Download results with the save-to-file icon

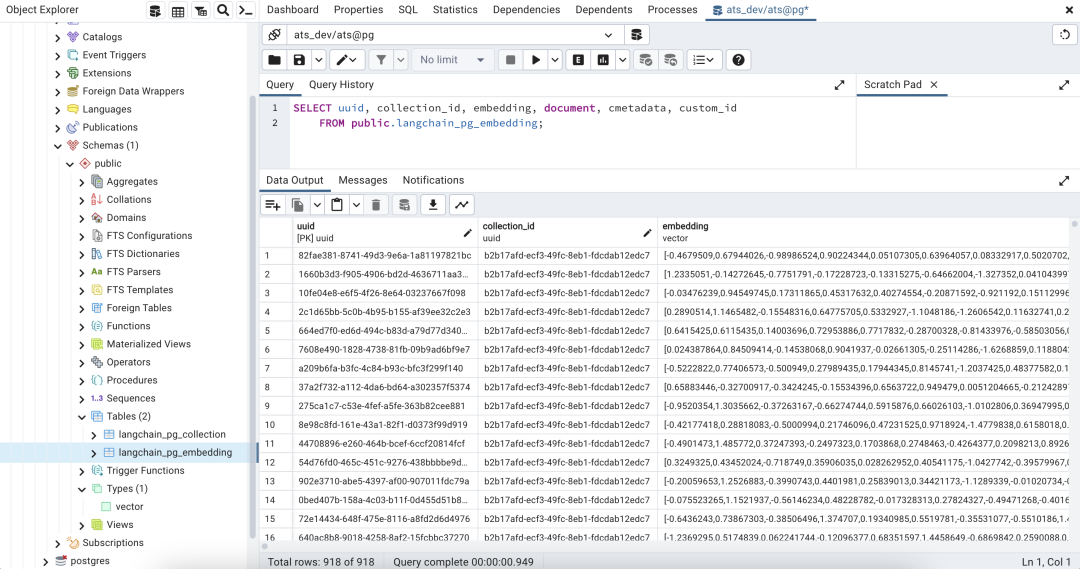(433, 205)
